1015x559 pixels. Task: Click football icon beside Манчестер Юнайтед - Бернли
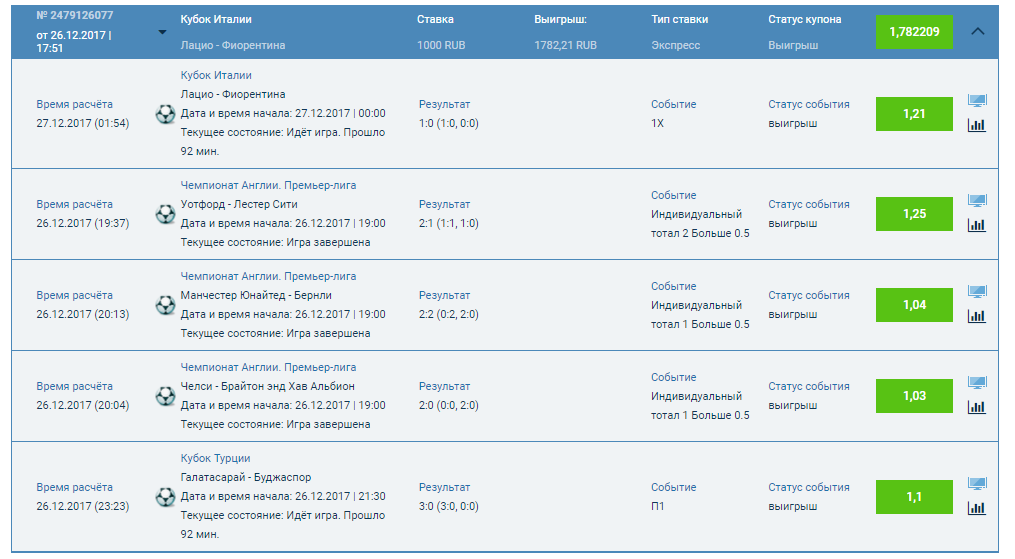(x=166, y=305)
